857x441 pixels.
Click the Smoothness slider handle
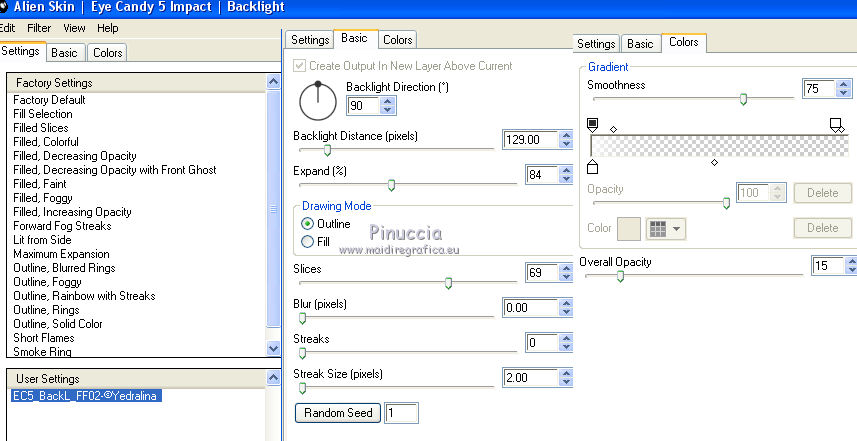pyautogui.click(x=743, y=99)
